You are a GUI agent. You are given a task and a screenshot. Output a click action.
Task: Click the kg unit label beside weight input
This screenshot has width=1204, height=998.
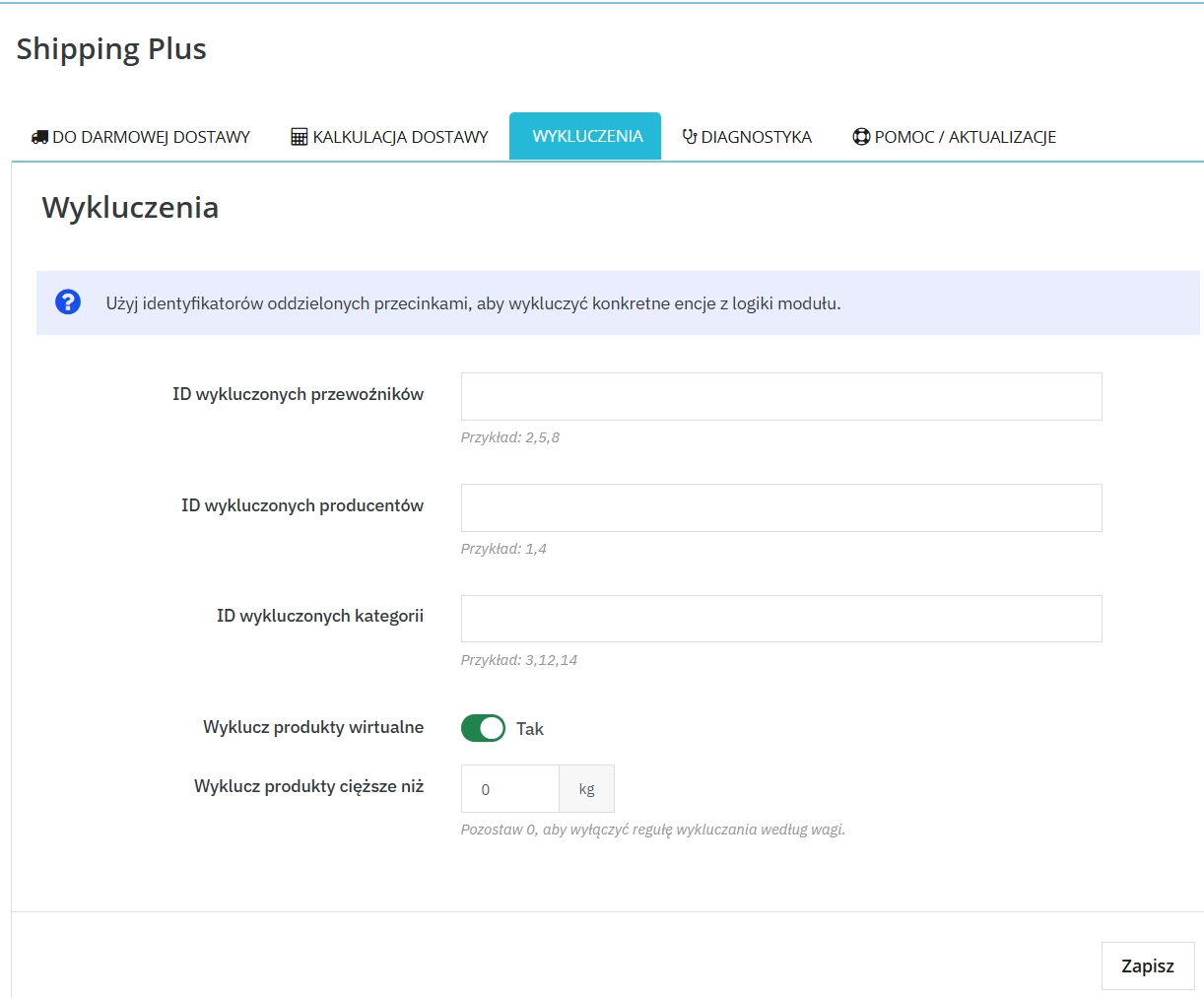point(586,788)
